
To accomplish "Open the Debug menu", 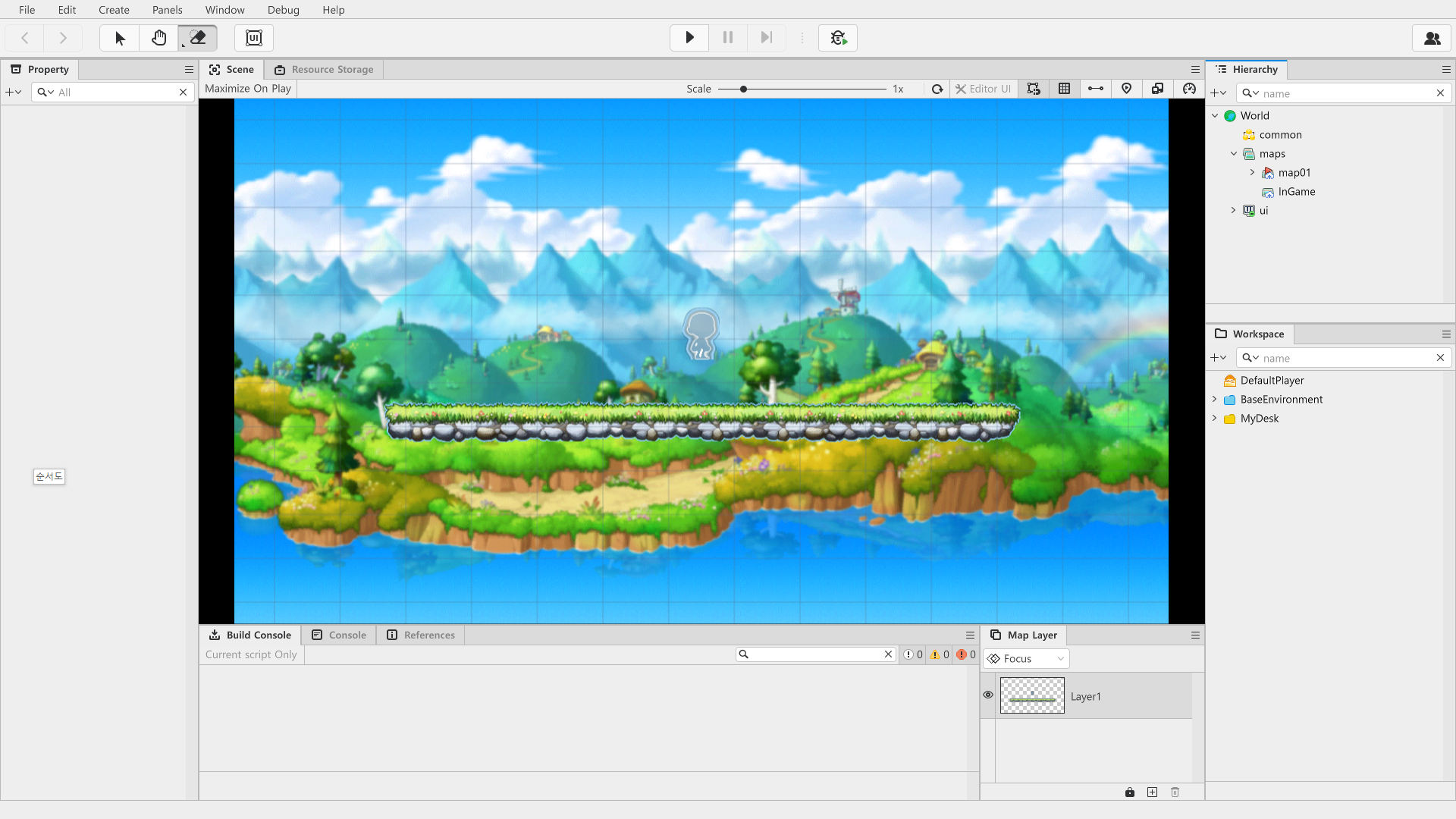I will 283,10.
